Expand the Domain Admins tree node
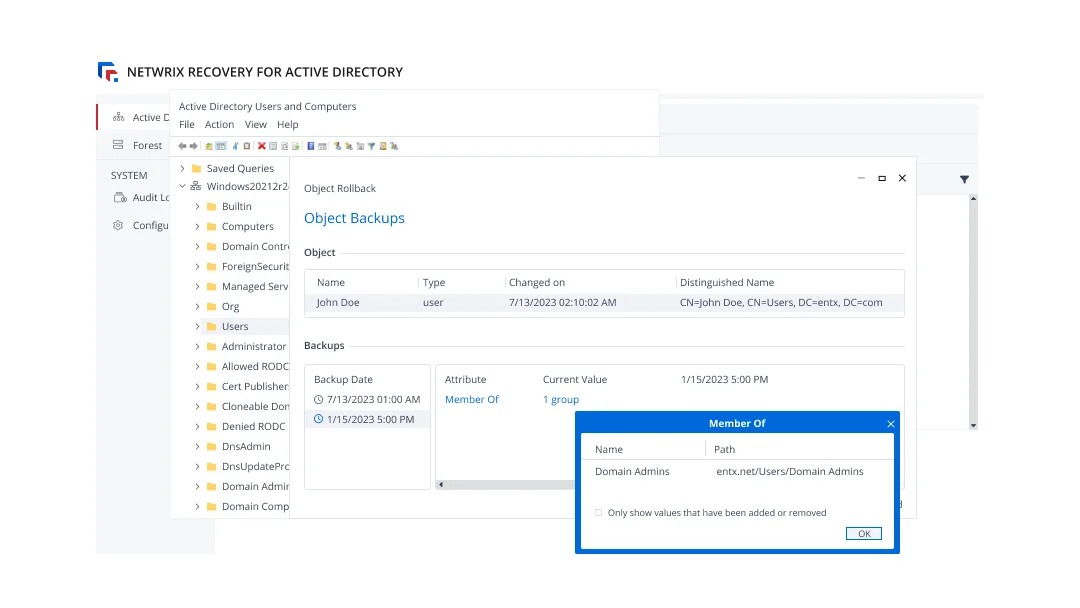1080x608 pixels. (198, 486)
